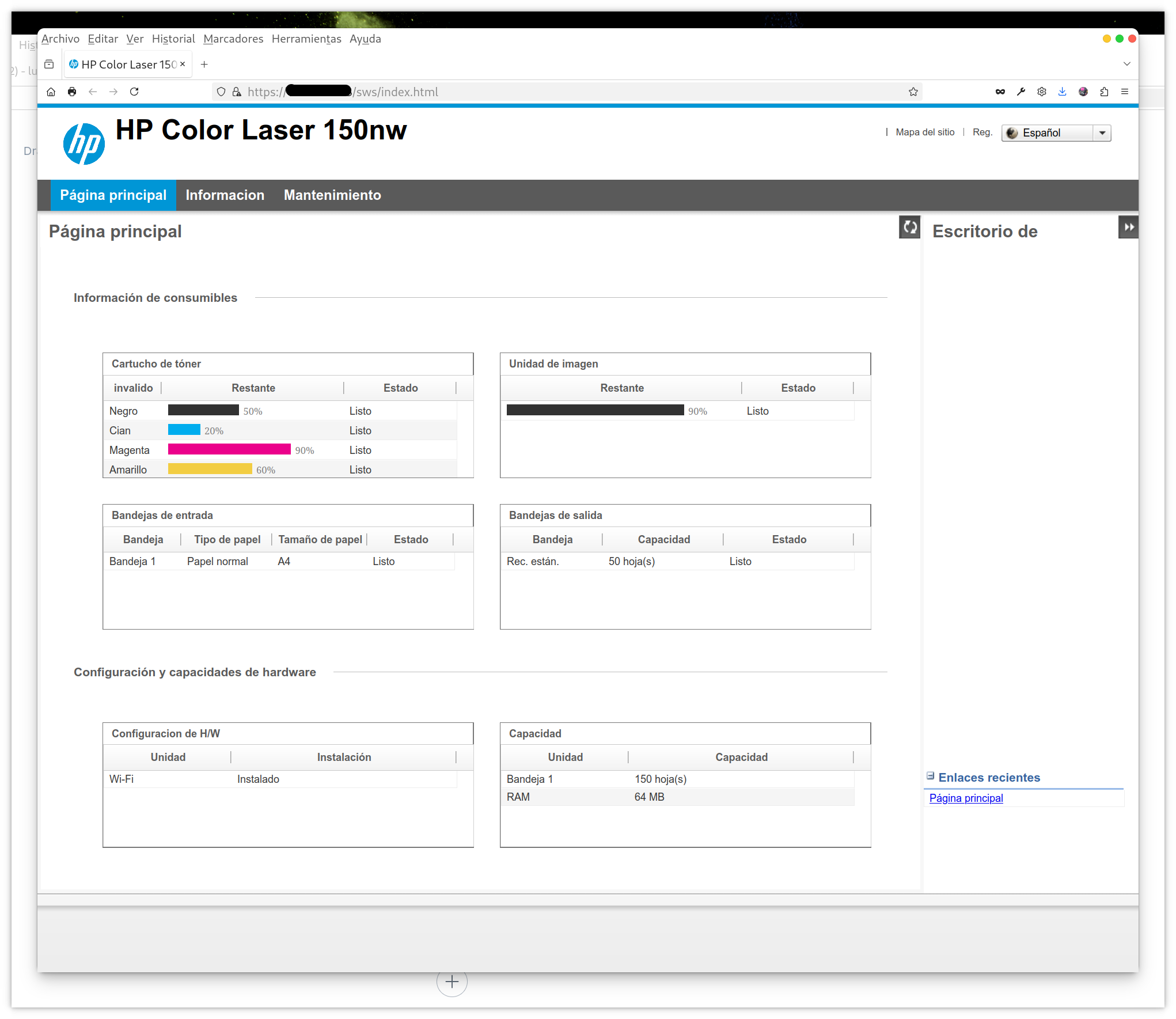Collapse the Enlaces recientes section icon

point(930,776)
